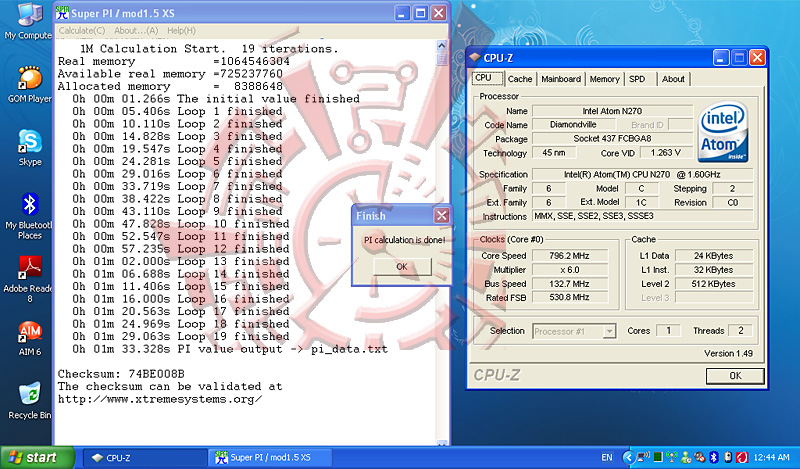Viewport: 800px width, 469px height.
Task: Close the Finish dialog
Action: click(x=442, y=215)
